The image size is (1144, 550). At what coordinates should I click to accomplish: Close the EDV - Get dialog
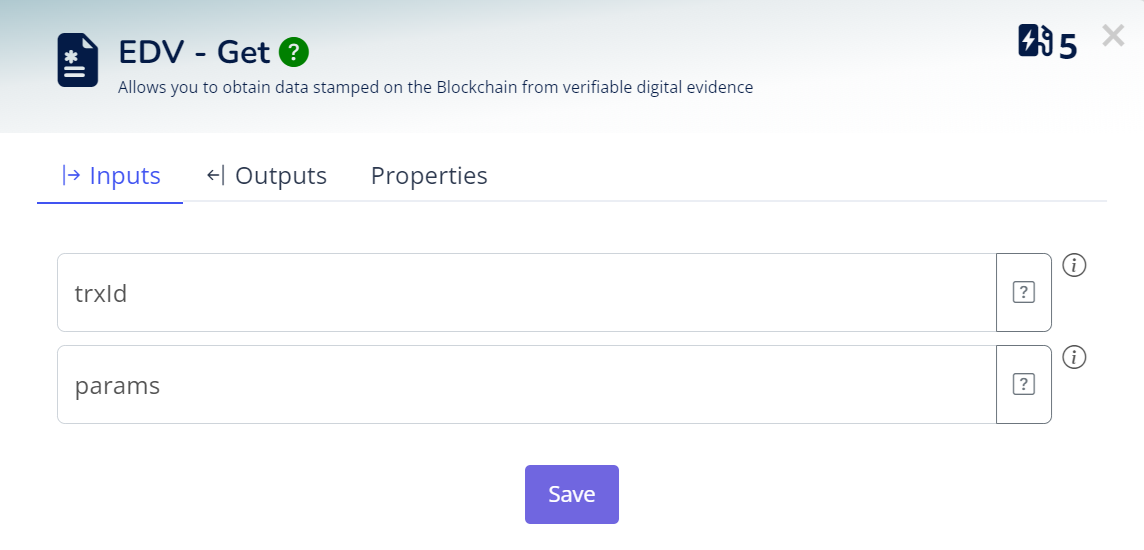1113,37
